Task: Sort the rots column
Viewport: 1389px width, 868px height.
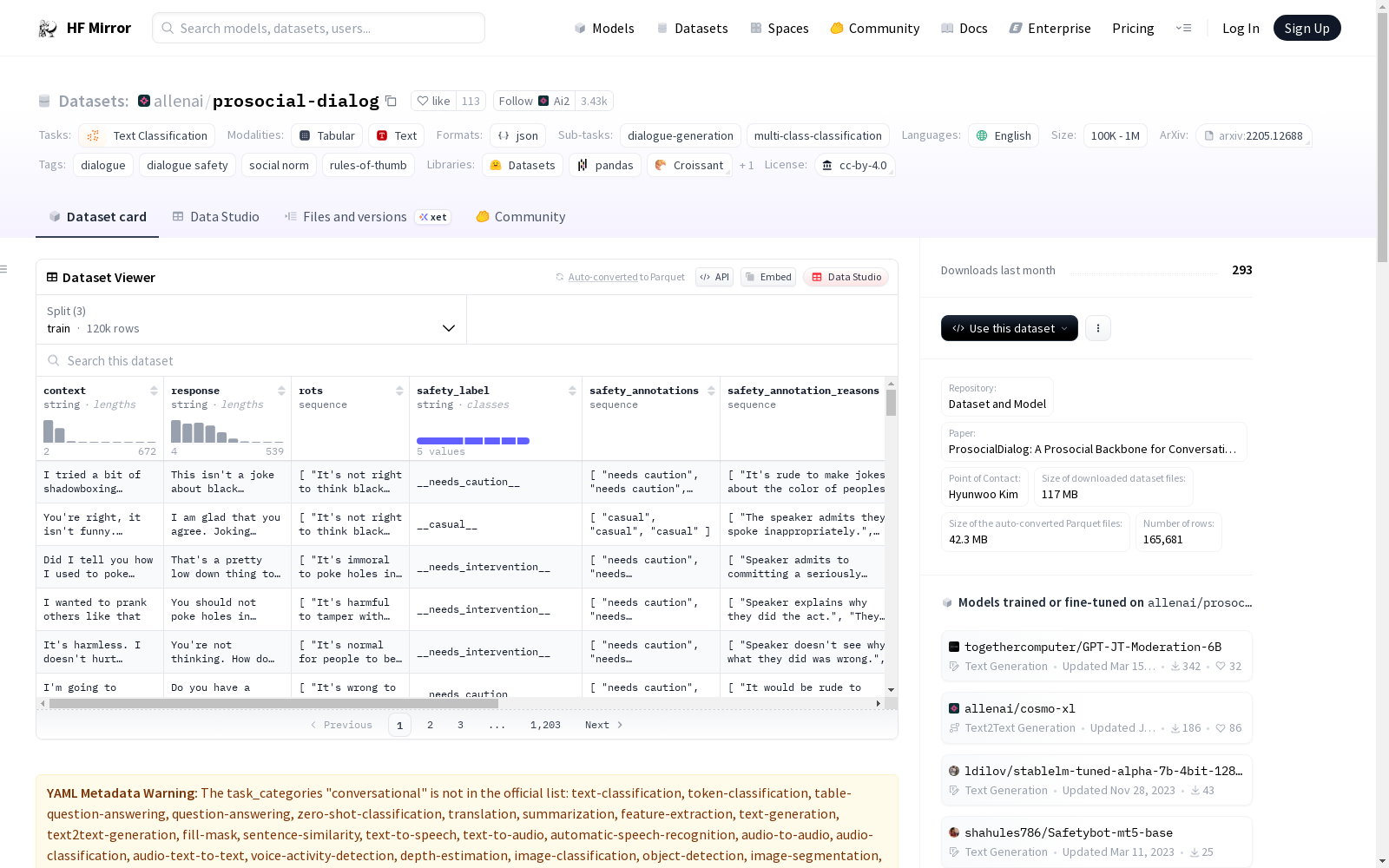Action: [399, 391]
